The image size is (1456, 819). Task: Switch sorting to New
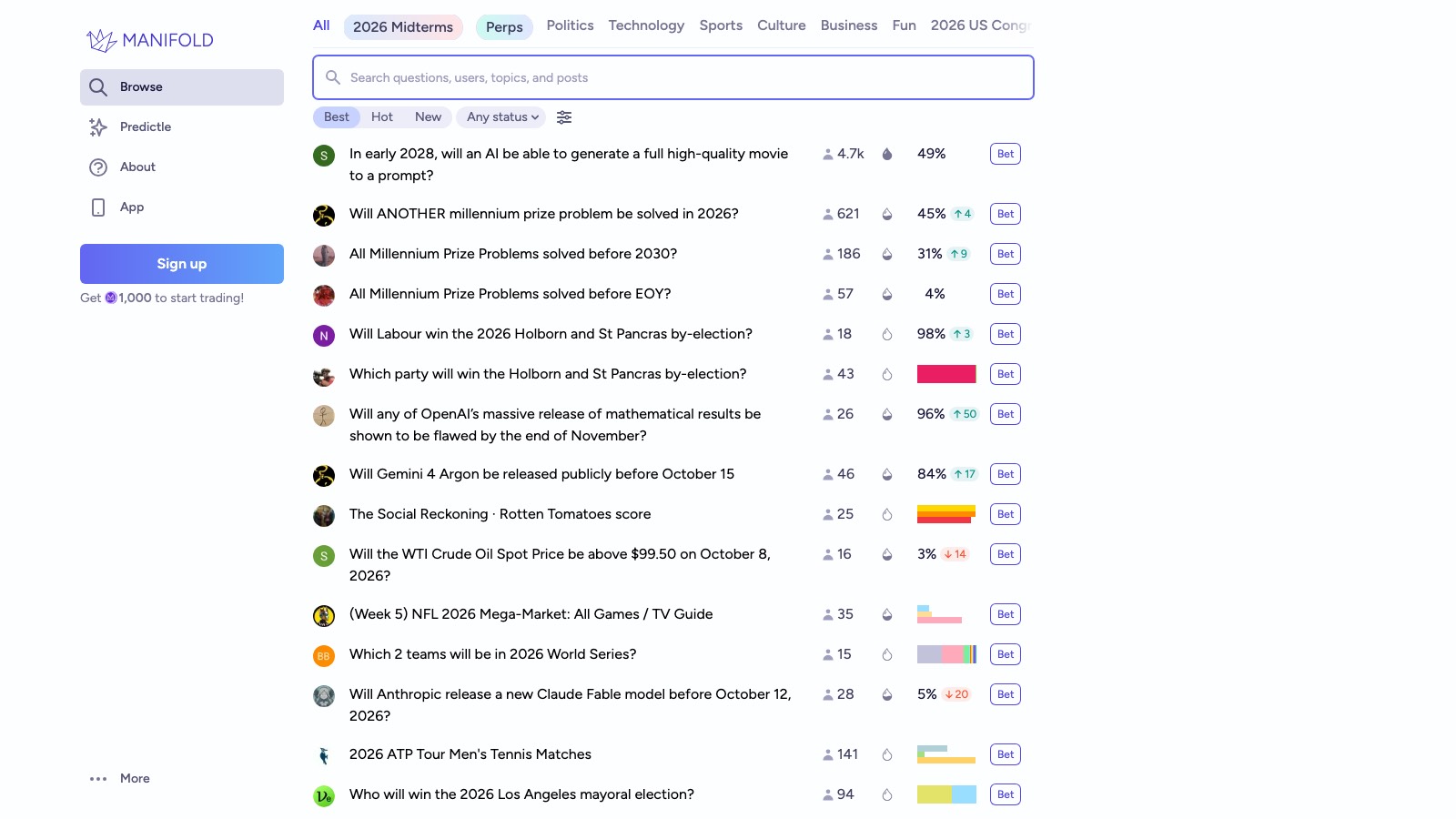pyautogui.click(x=428, y=117)
